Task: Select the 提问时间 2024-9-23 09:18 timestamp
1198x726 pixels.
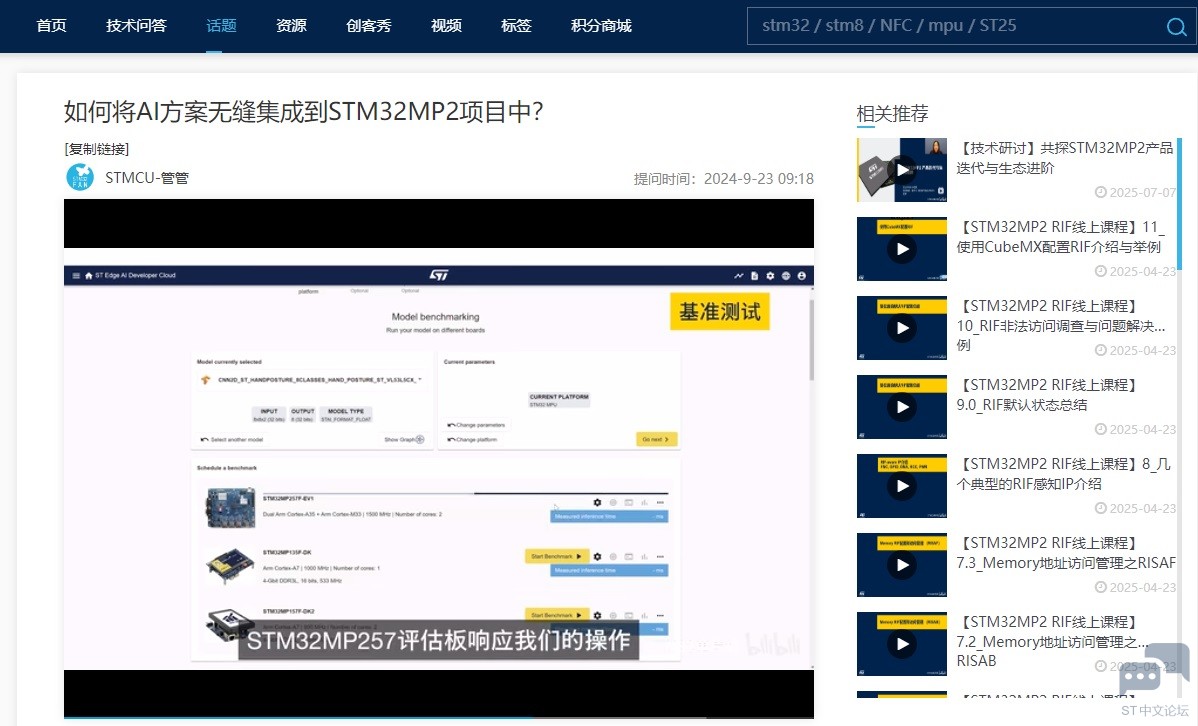Action: coord(724,179)
